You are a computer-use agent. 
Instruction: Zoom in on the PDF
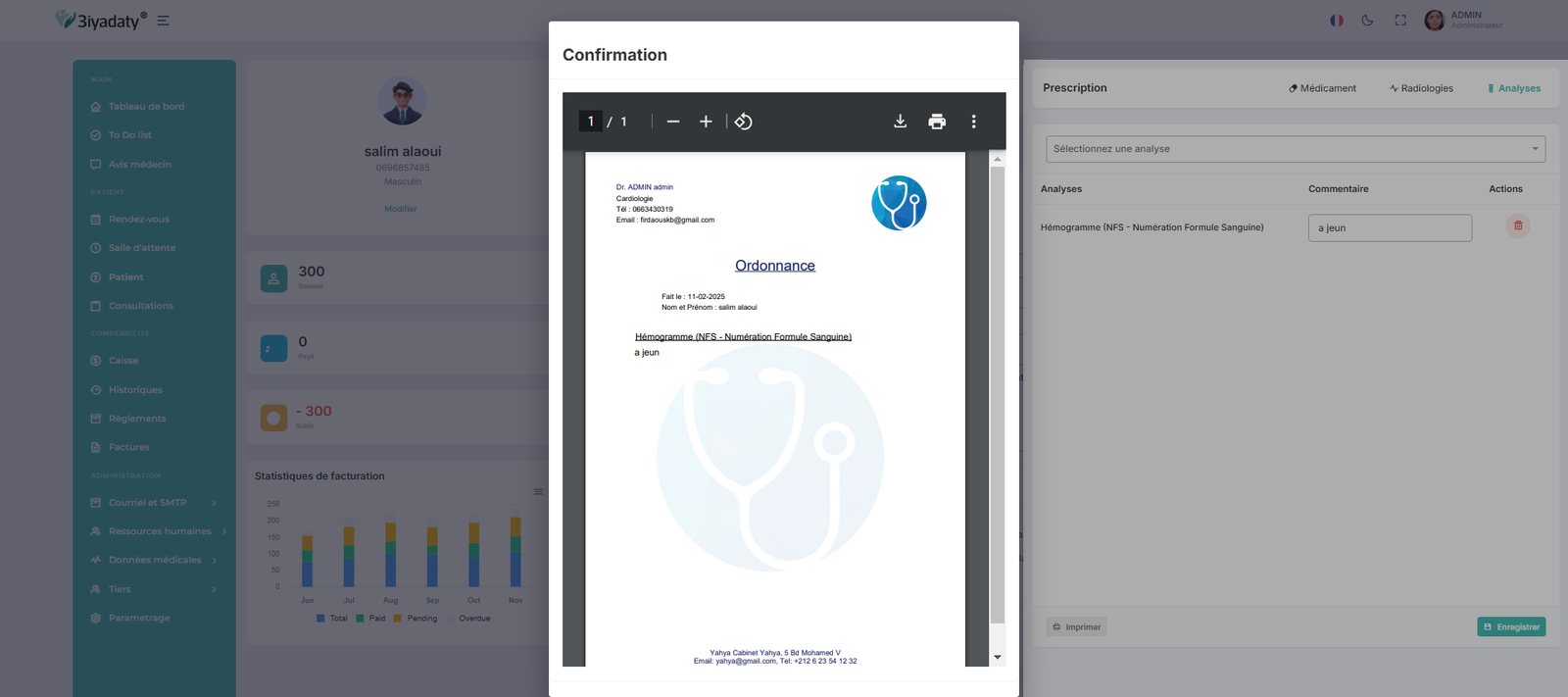click(706, 122)
